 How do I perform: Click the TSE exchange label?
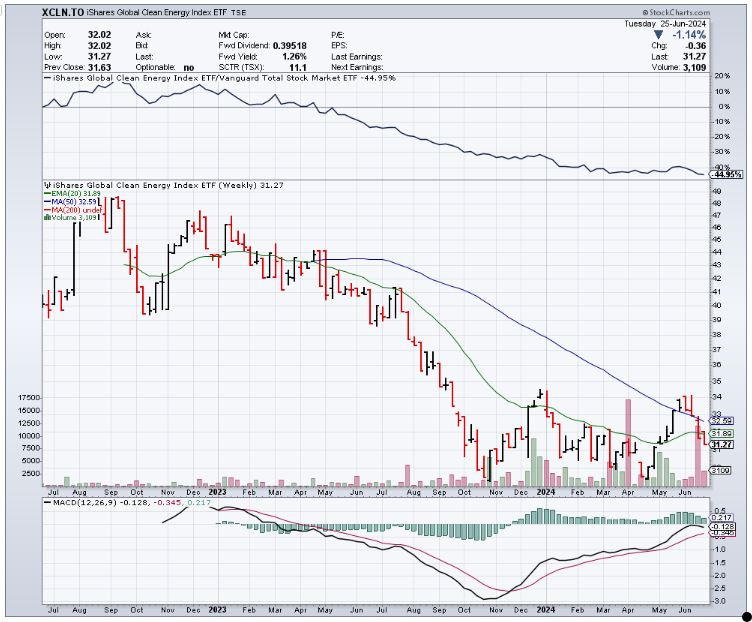coord(238,13)
